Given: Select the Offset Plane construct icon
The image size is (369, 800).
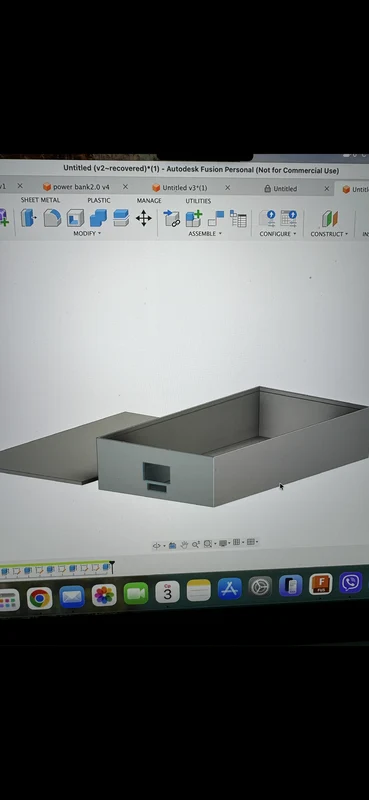Looking at the screenshot, I should (x=330, y=219).
